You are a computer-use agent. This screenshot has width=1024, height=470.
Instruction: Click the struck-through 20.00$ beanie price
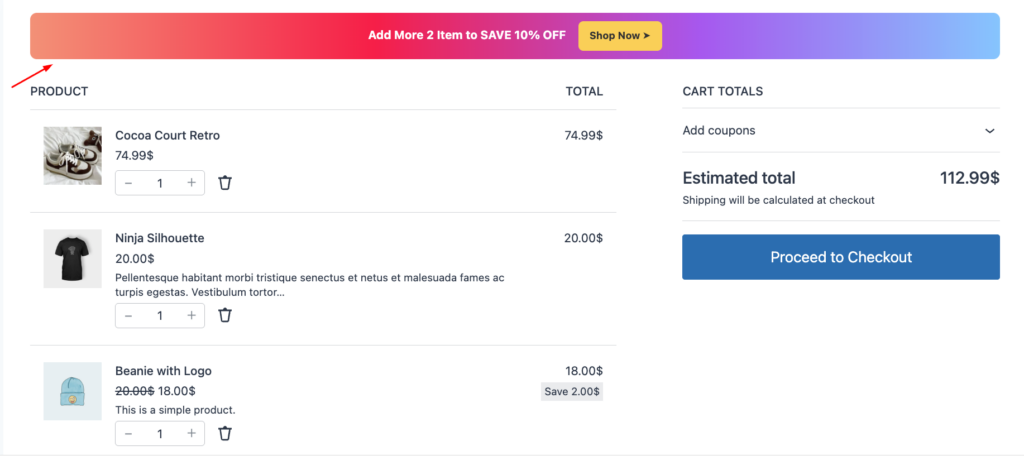135,391
